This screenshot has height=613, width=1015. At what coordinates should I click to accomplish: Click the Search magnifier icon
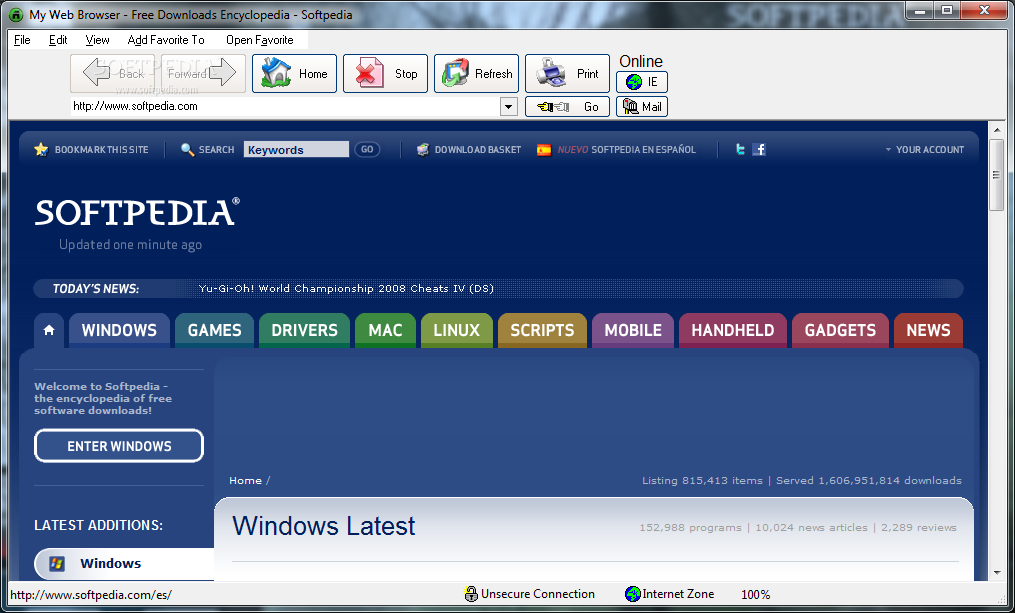coord(187,150)
